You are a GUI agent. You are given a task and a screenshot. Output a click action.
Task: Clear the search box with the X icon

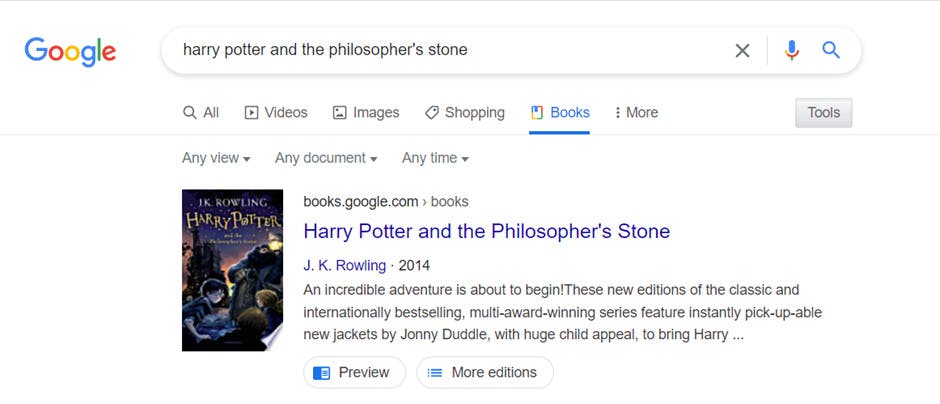pos(742,50)
